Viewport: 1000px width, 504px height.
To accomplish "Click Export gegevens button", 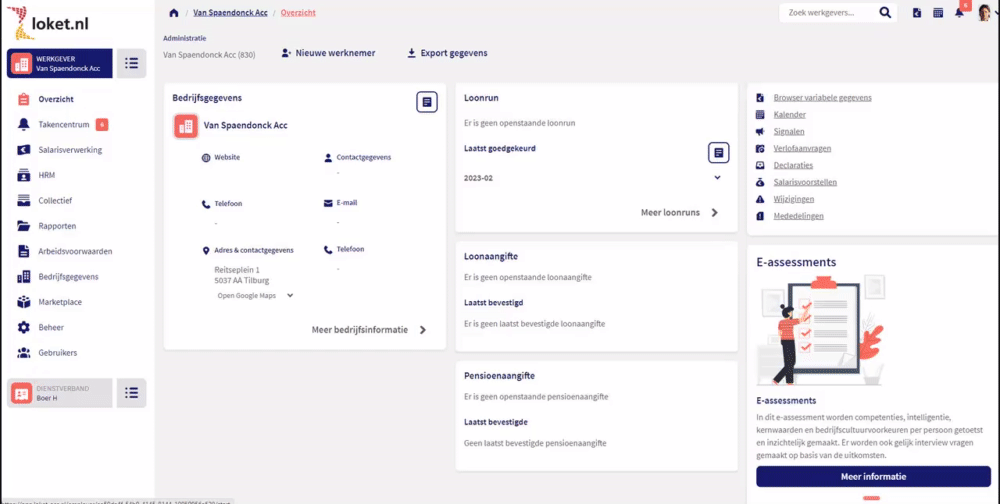I will click(447, 53).
